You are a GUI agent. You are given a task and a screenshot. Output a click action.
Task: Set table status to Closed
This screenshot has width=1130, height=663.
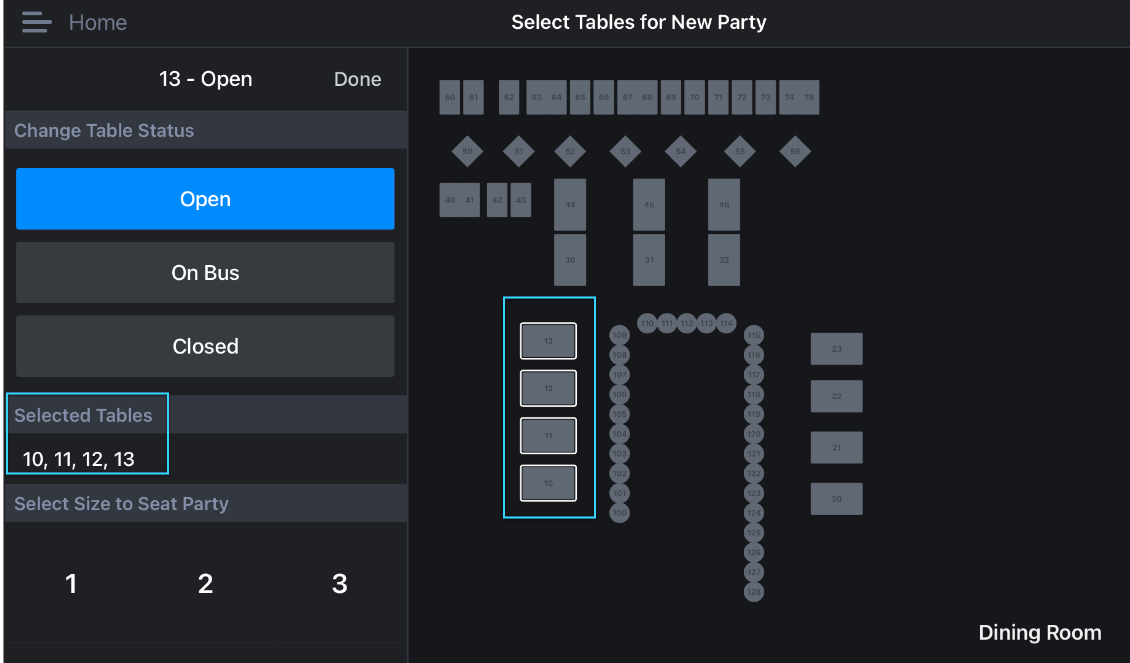coord(205,346)
